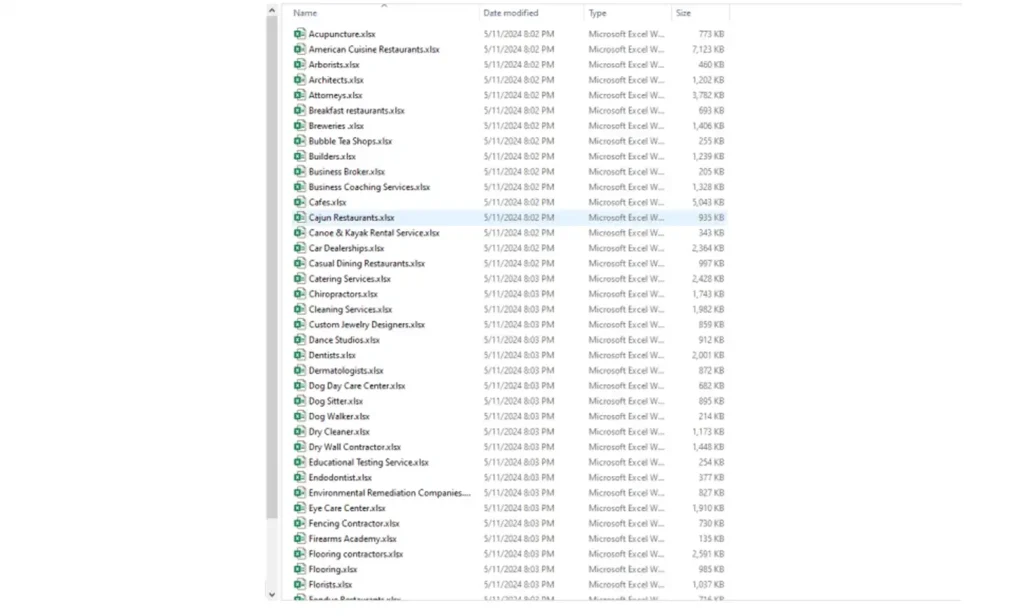Click the Excel icon beside Attorneys.xlsx

pyautogui.click(x=299, y=95)
